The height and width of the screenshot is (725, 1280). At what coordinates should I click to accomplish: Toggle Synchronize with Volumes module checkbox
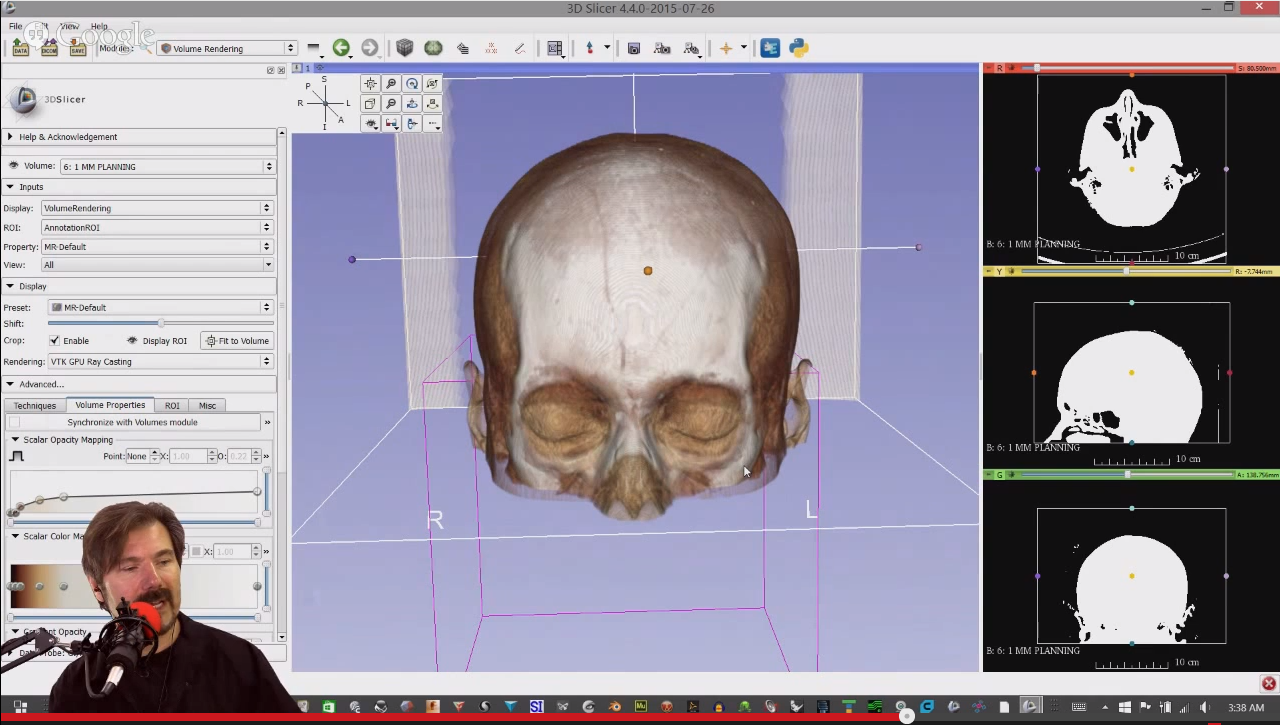[14, 422]
